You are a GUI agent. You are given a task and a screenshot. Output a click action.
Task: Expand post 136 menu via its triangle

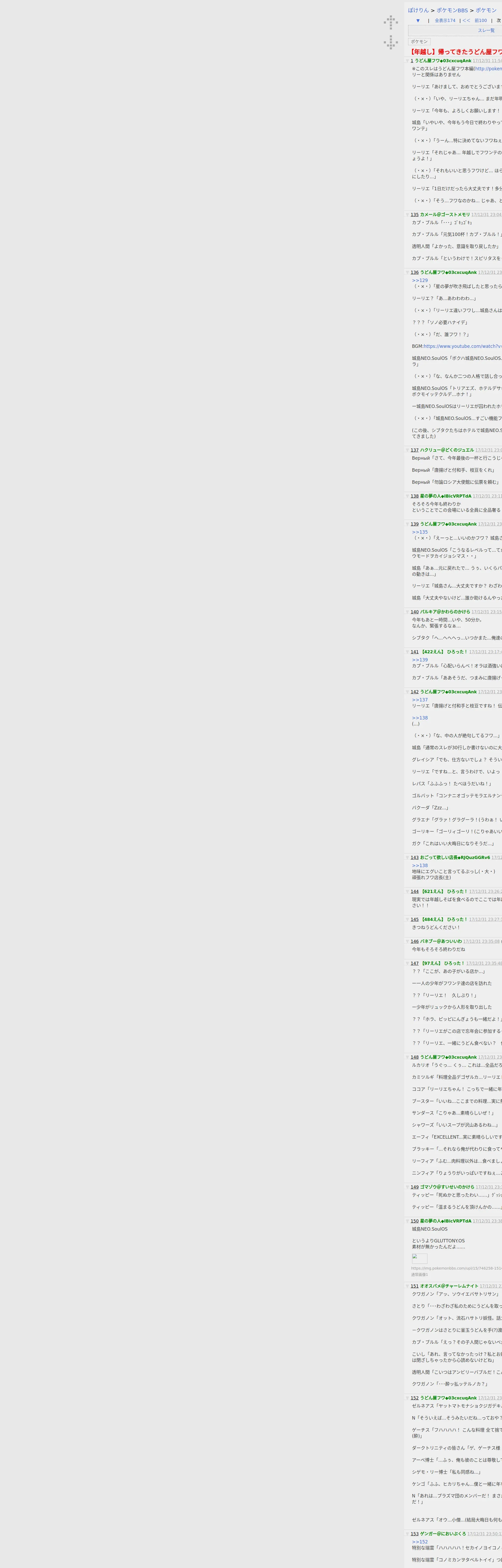408,273
